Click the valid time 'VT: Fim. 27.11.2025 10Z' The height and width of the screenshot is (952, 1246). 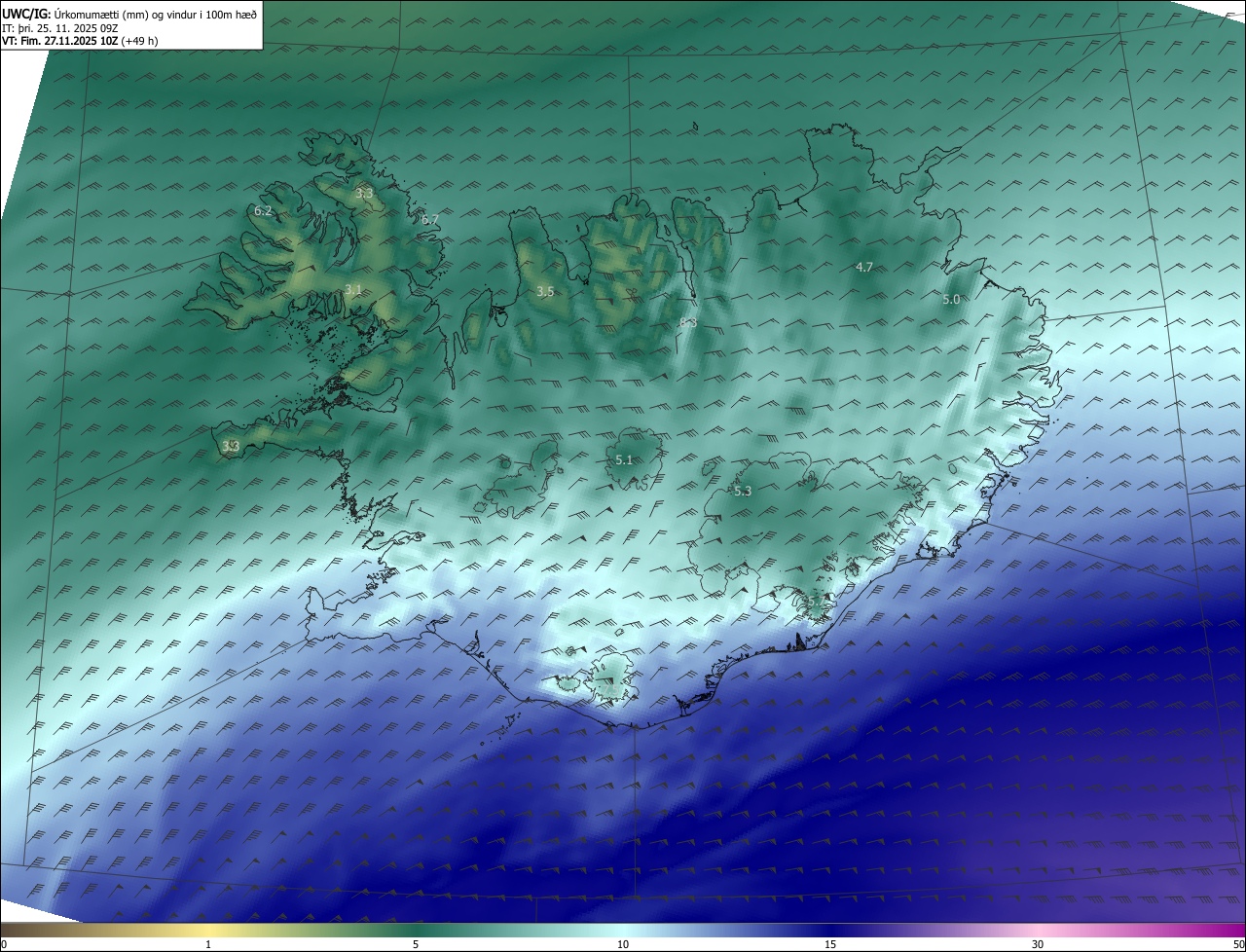click(60, 41)
